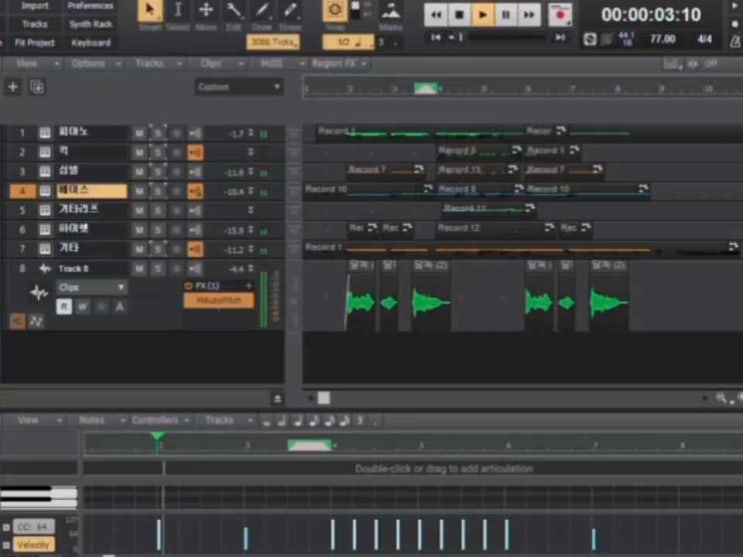Solo track 4
The width and height of the screenshot is (743, 557).
(157, 191)
